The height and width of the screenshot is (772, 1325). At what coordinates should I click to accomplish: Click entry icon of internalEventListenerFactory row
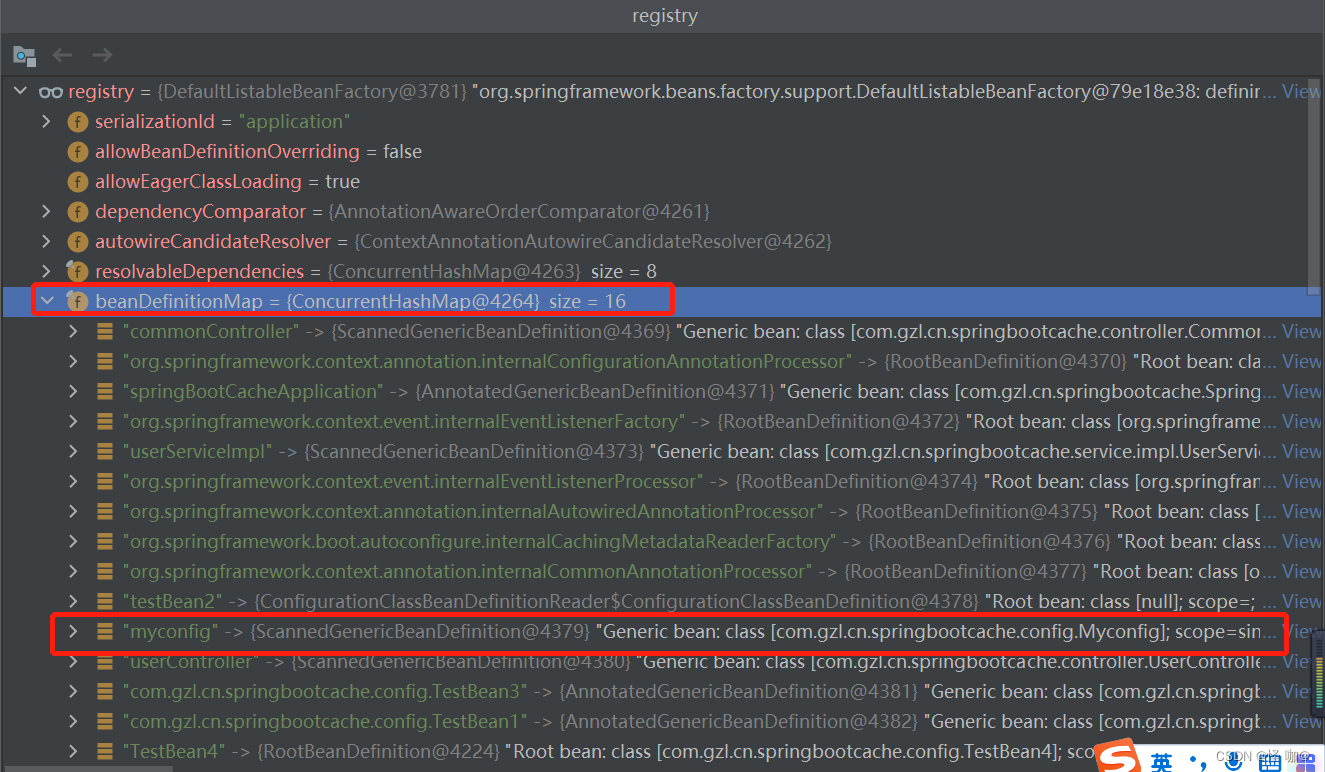(104, 422)
